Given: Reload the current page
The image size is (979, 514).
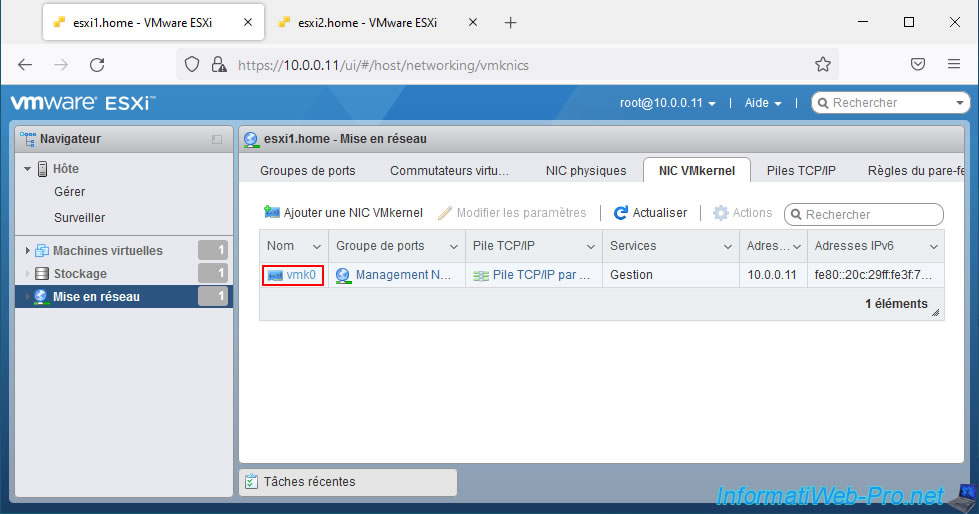Looking at the screenshot, I should (97, 64).
